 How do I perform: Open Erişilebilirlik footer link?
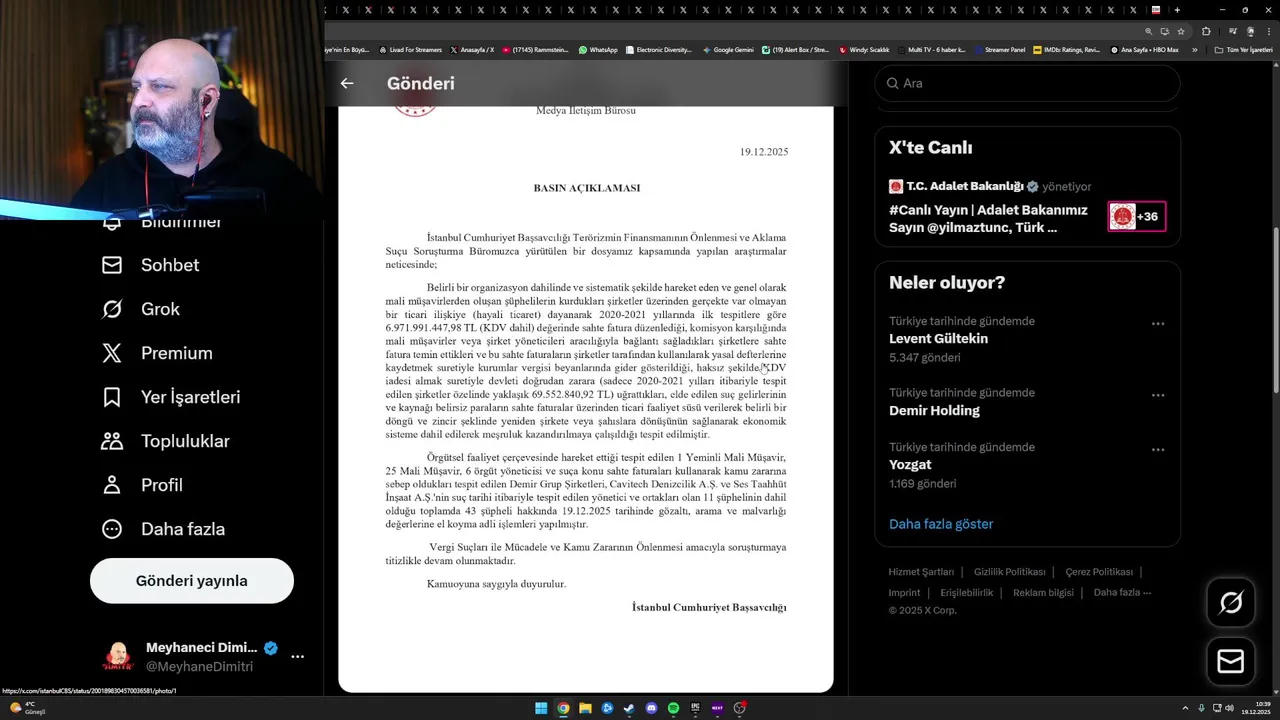click(967, 593)
